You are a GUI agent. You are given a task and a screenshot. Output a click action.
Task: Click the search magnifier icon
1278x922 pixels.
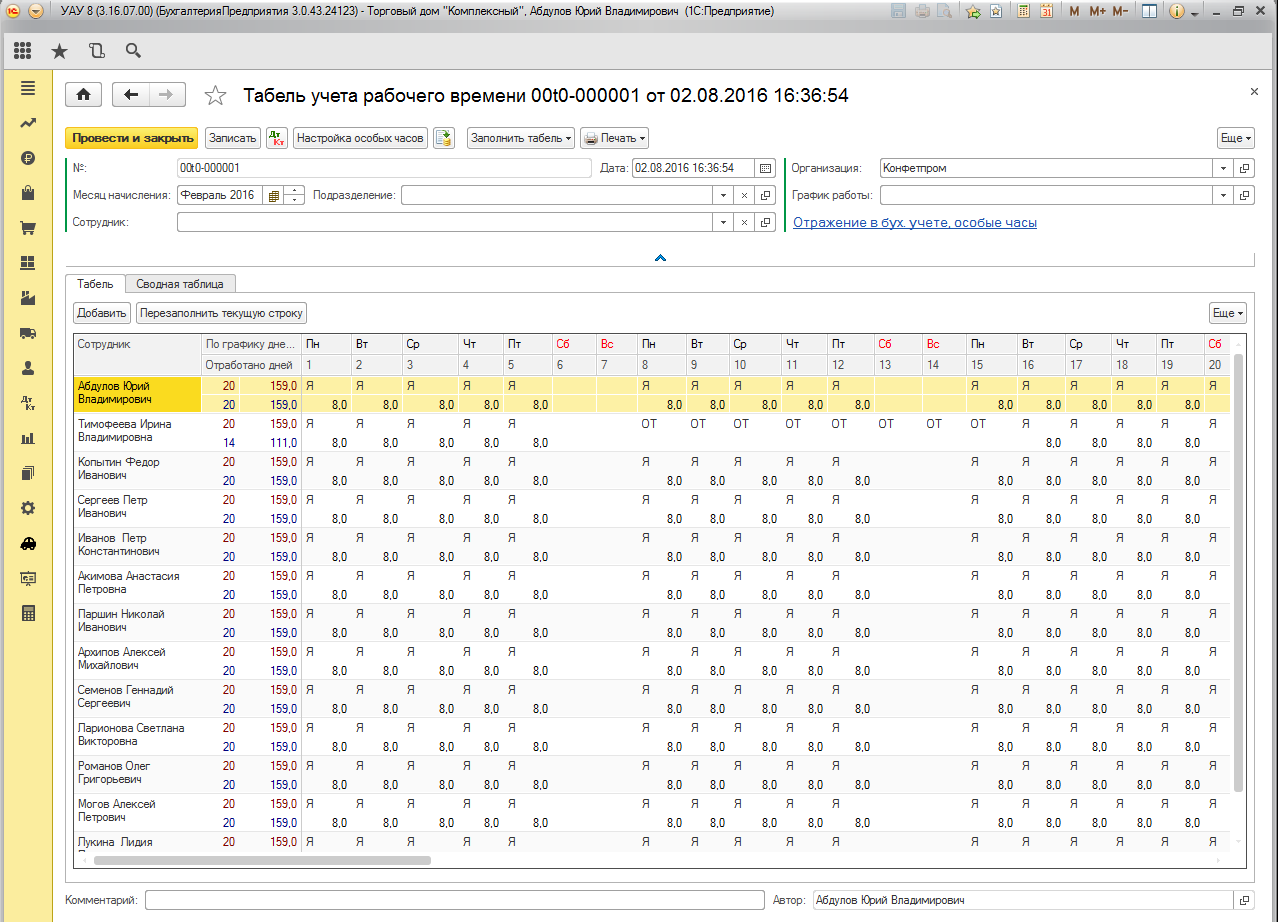point(133,50)
